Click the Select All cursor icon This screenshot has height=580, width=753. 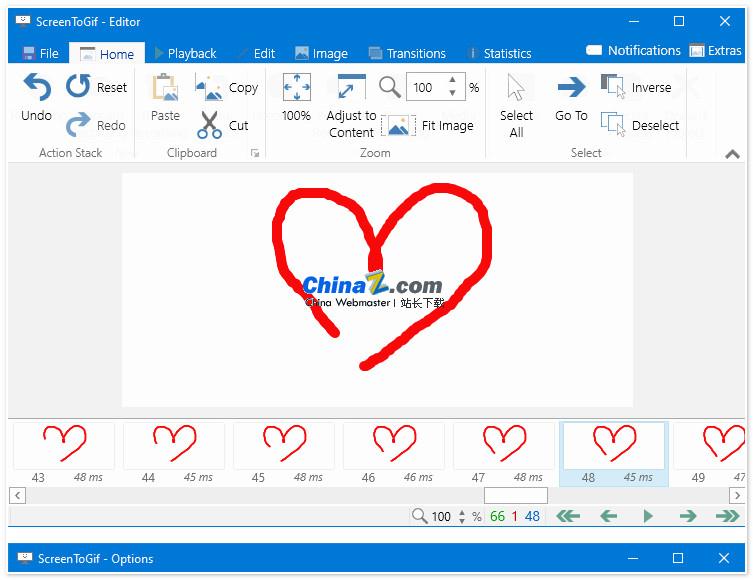[x=516, y=87]
